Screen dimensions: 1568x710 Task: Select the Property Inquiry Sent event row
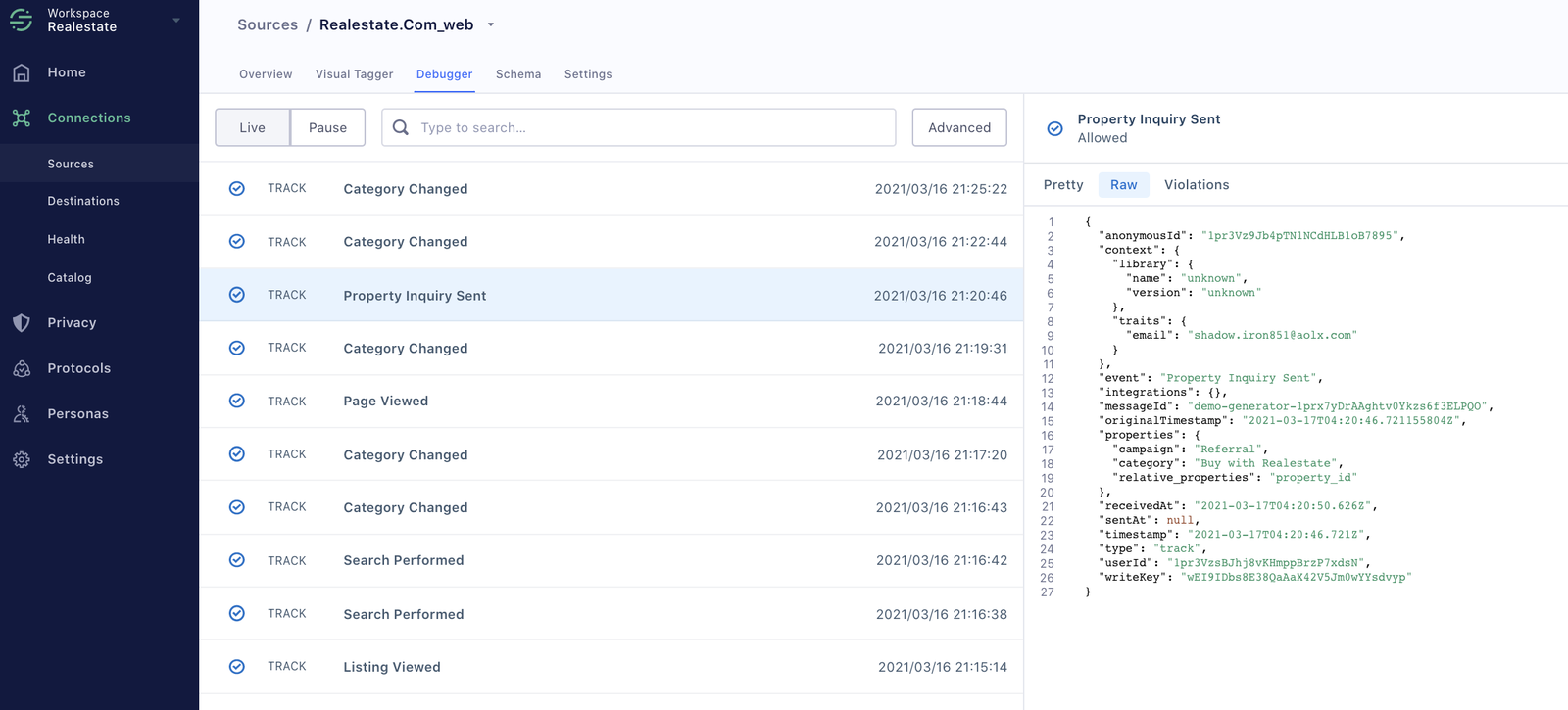click(612, 295)
